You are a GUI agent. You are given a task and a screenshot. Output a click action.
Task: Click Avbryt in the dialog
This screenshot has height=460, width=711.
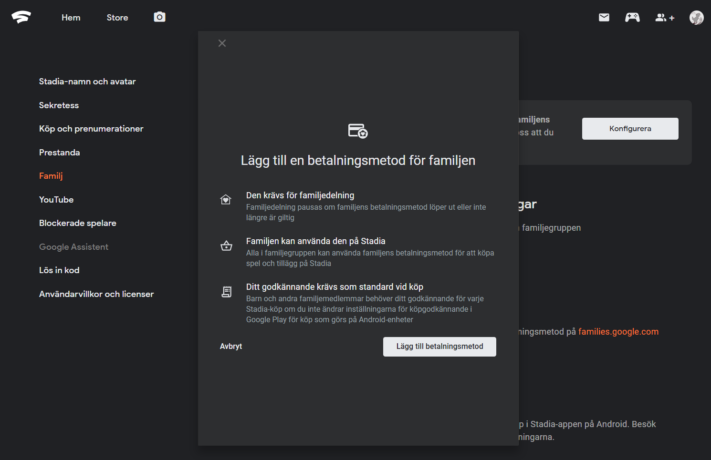[x=231, y=346]
